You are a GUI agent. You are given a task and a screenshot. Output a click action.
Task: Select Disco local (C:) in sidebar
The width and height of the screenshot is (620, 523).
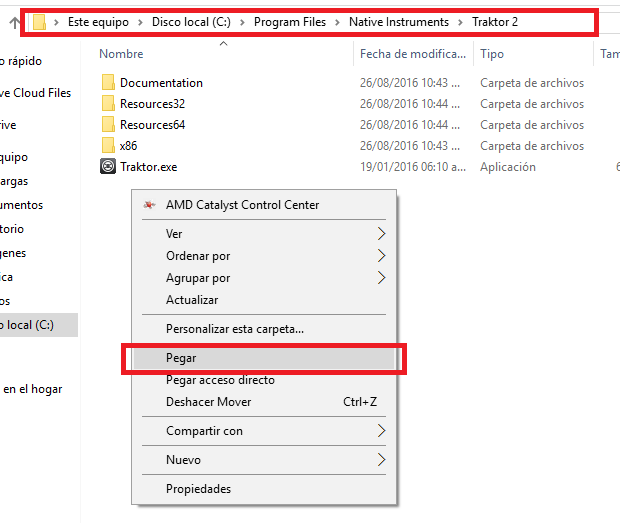(39, 325)
